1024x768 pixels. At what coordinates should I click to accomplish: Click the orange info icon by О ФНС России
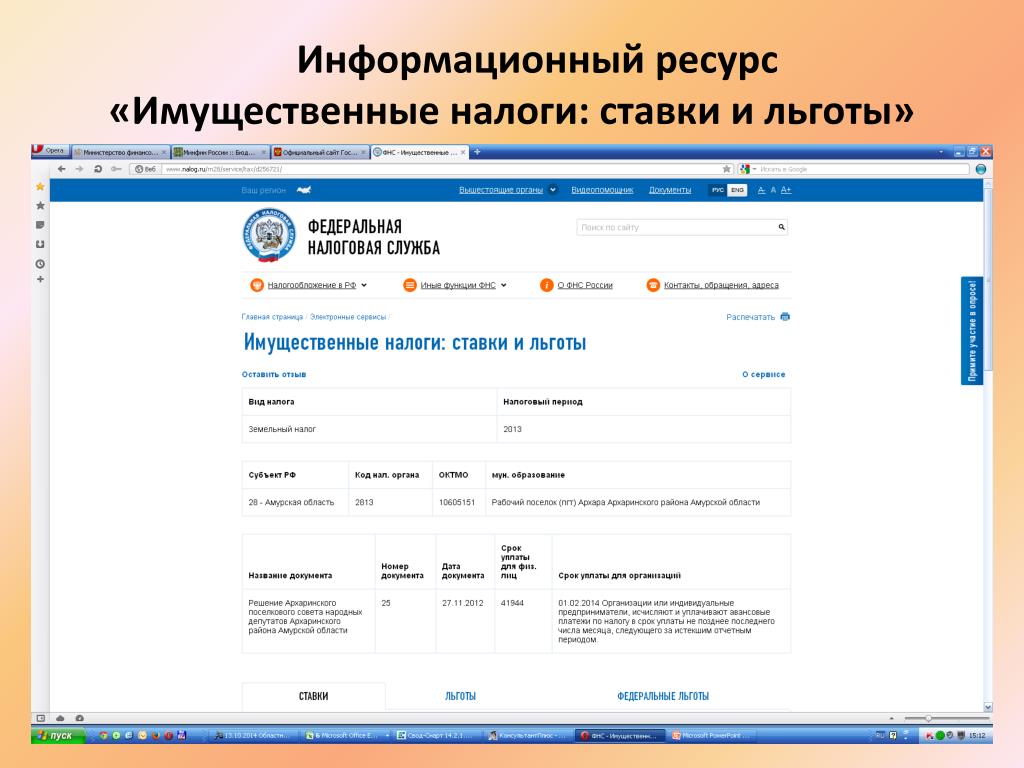547,285
